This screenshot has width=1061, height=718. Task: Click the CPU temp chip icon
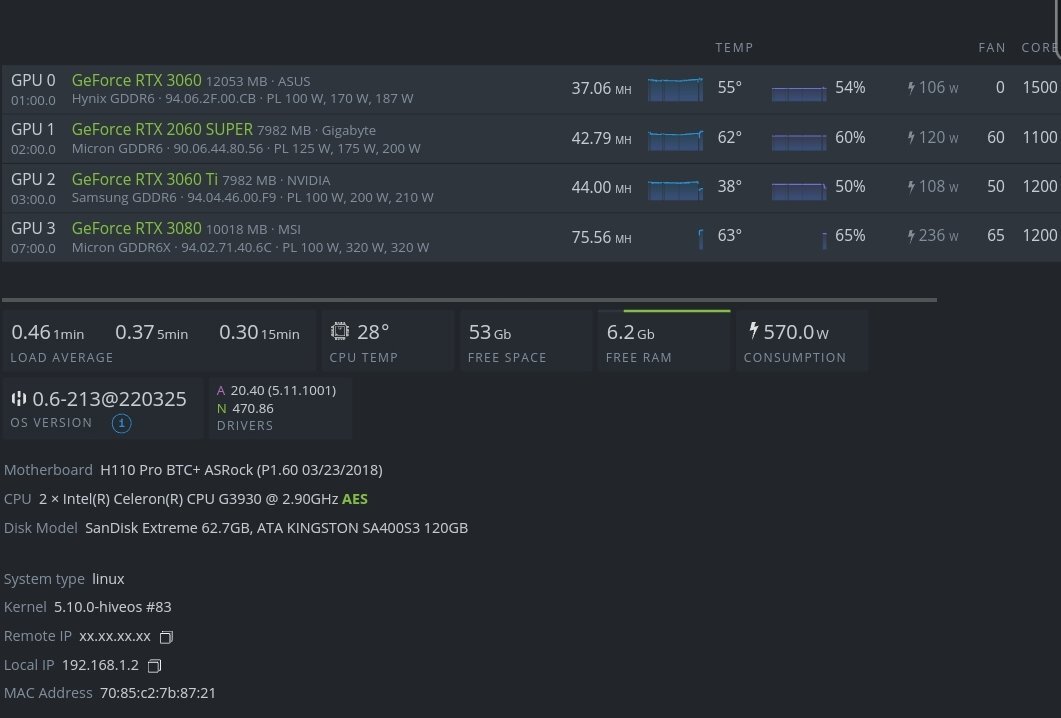pos(340,331)
